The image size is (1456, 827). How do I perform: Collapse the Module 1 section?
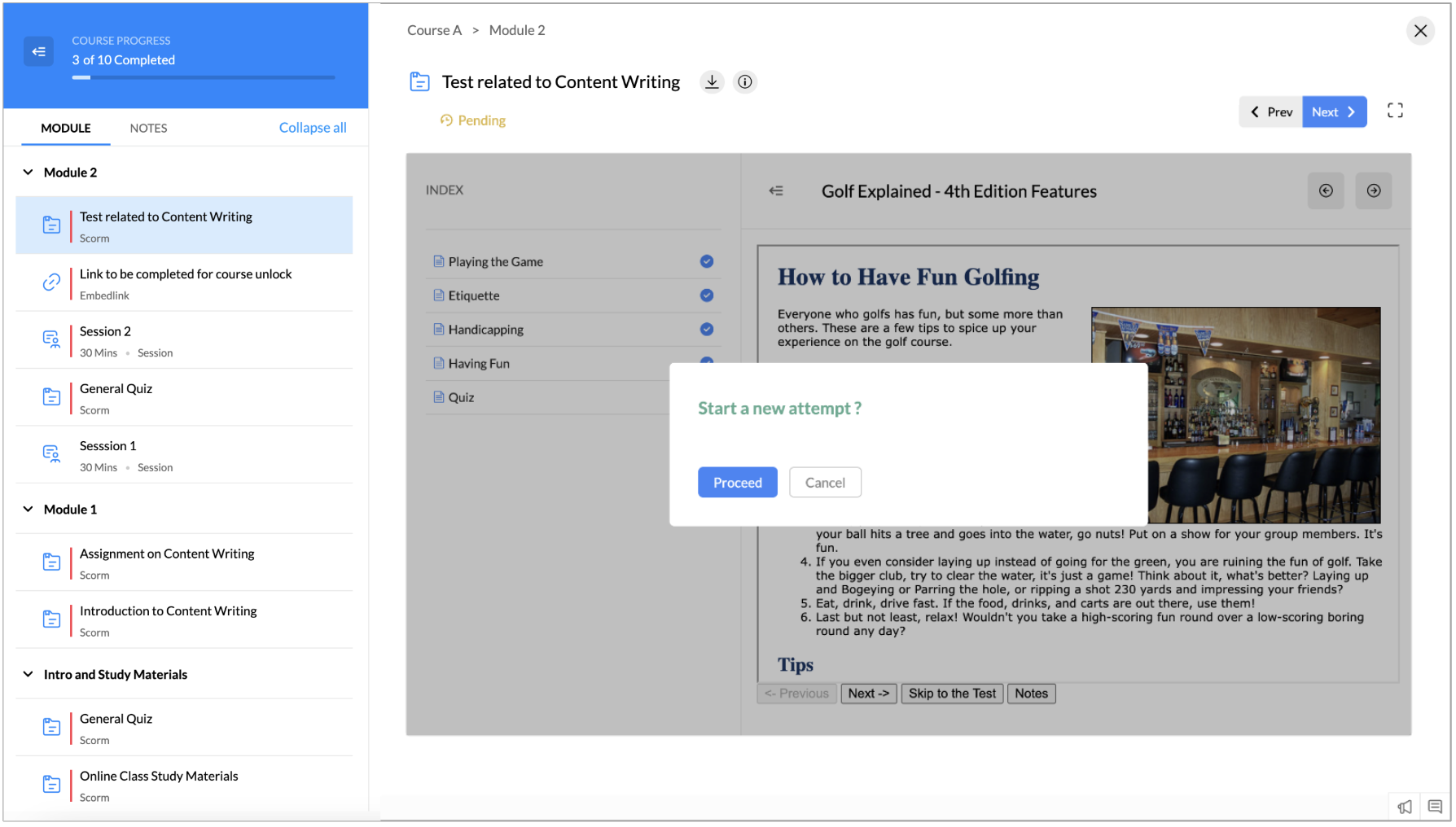click(x=29, y=510)
